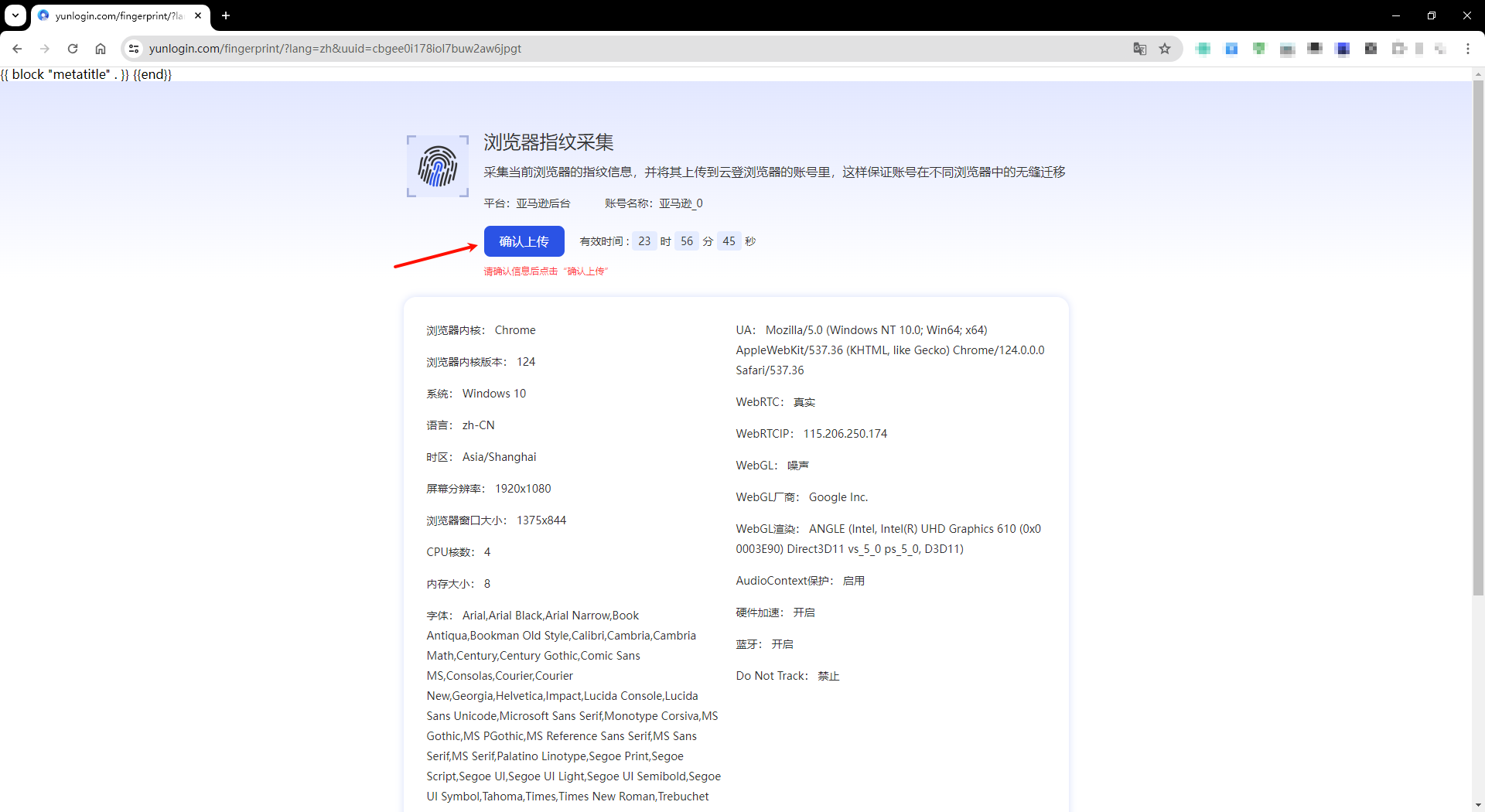Click the Do Not Track value 禁止
The width and height of the screenshot is (1485, 812).
(828, 676)
